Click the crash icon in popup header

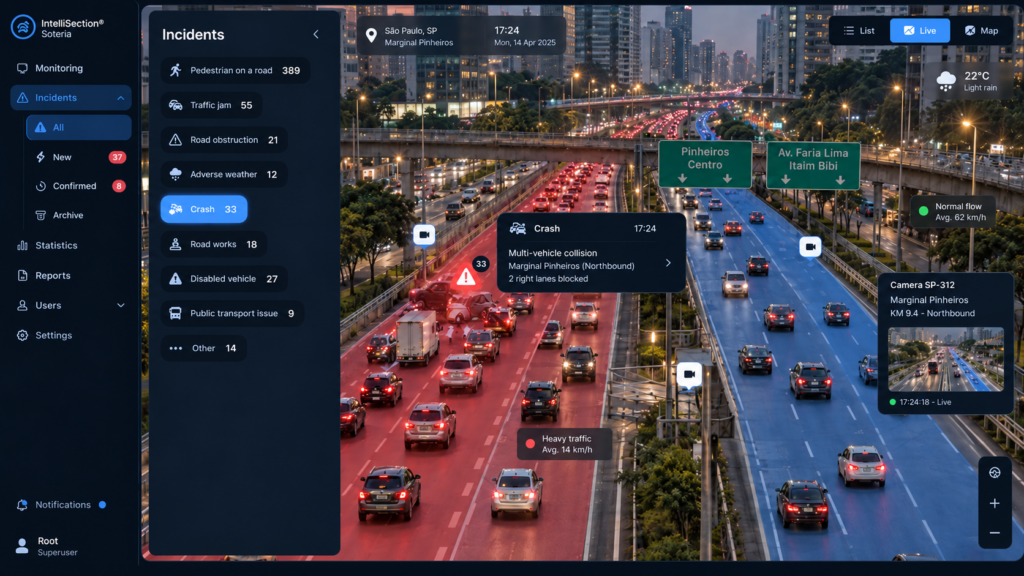click(518, 229)
